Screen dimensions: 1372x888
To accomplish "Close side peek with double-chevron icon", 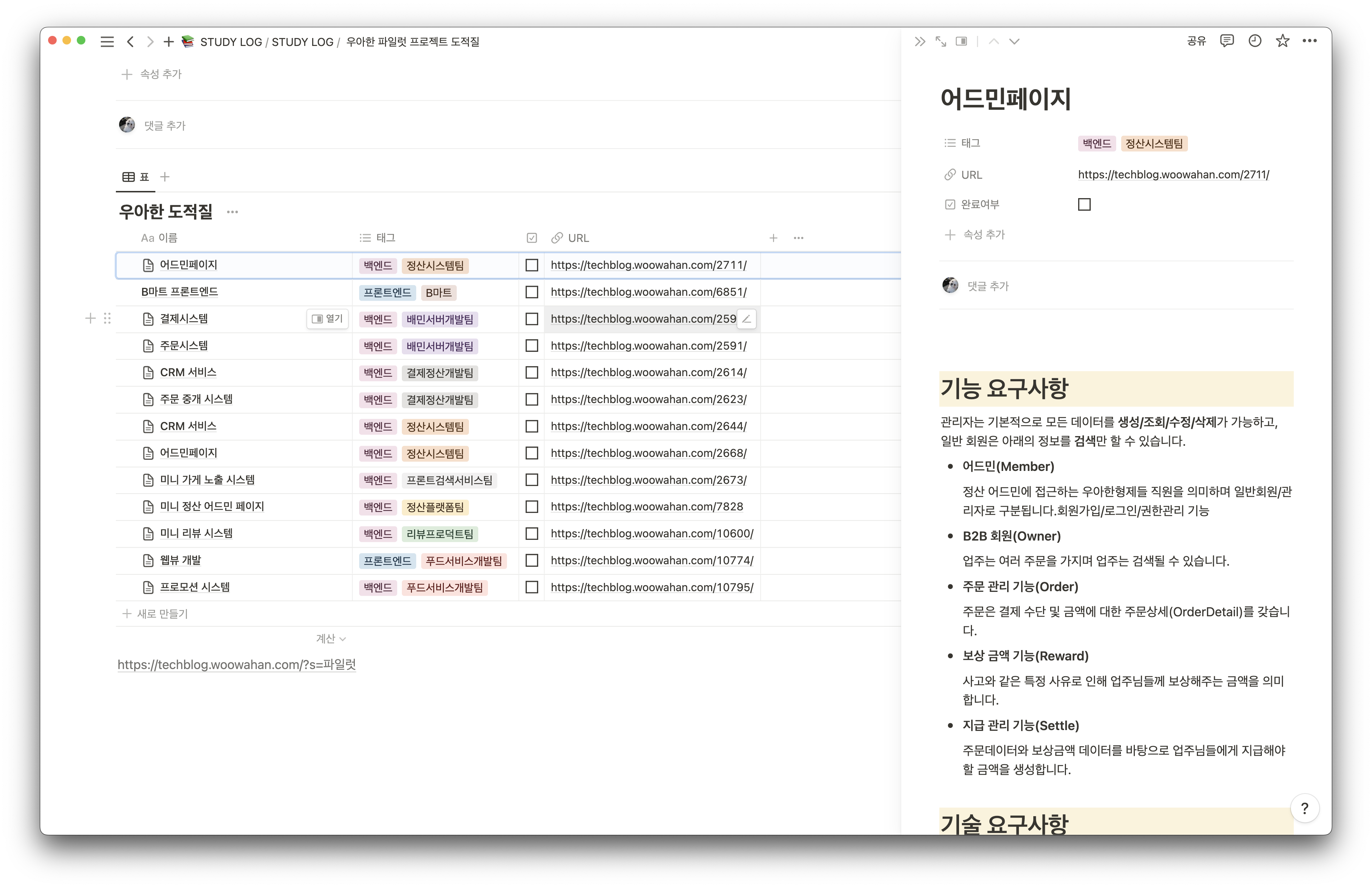I will (x=920, y=42).
